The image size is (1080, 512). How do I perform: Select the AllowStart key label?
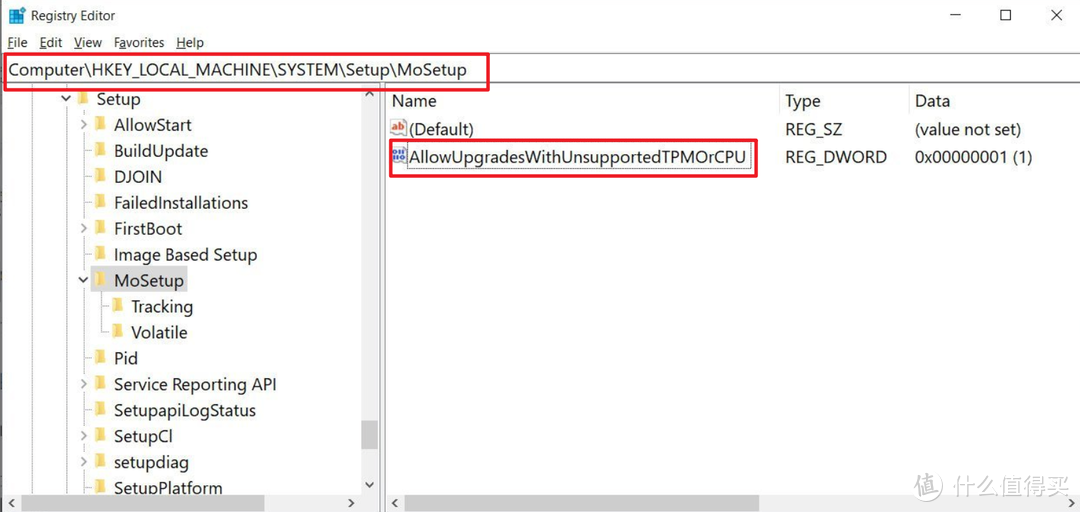coord(153,125)
